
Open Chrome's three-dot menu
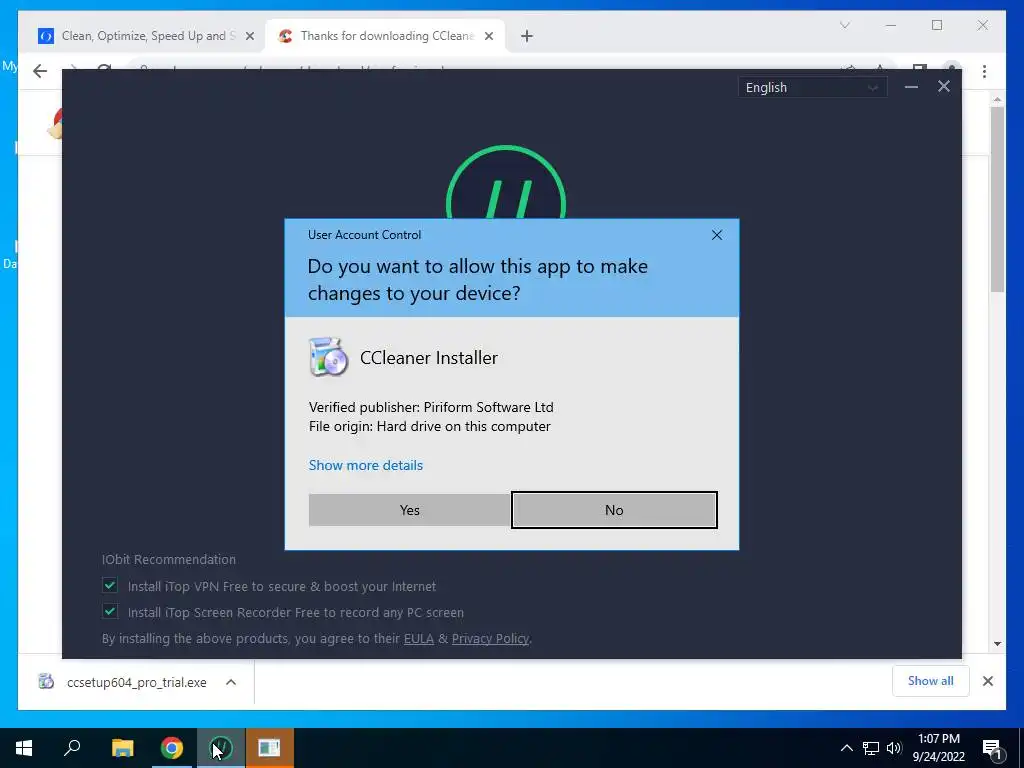[984, 71]
